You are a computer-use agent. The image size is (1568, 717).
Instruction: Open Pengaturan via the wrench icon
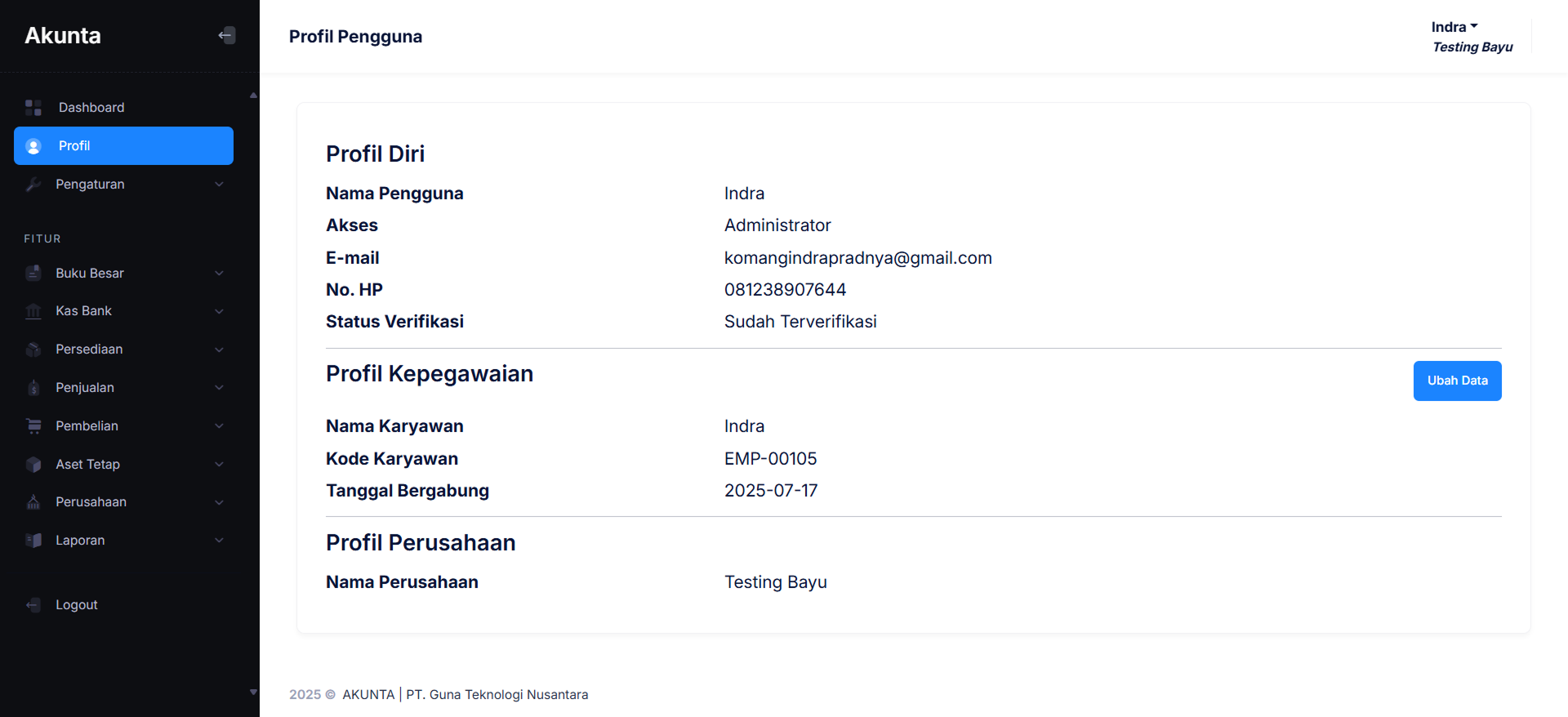pos(33,184)
